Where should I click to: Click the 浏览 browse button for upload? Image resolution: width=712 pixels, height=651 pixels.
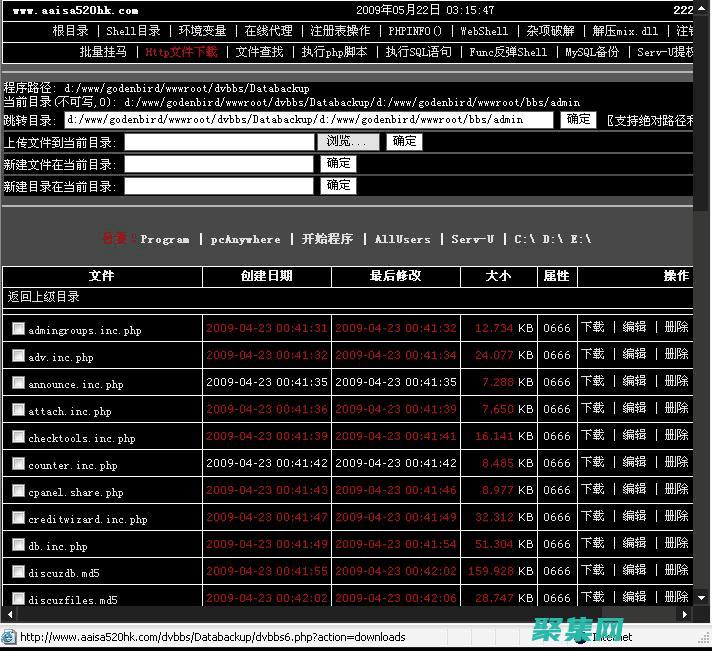tap(347, 142)
